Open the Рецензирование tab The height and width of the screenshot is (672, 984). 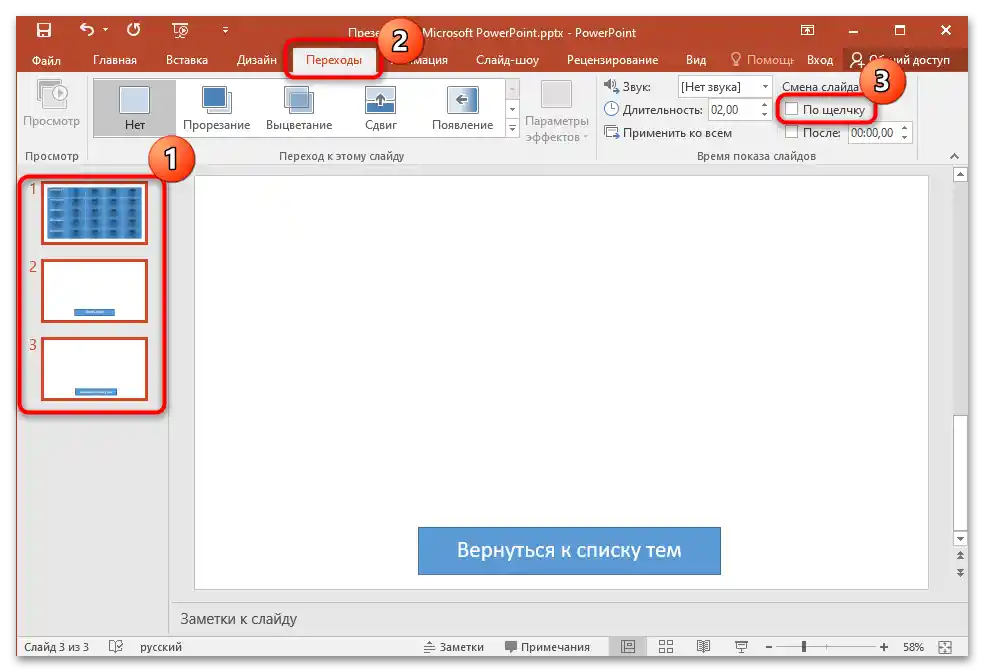click(612, 60)
